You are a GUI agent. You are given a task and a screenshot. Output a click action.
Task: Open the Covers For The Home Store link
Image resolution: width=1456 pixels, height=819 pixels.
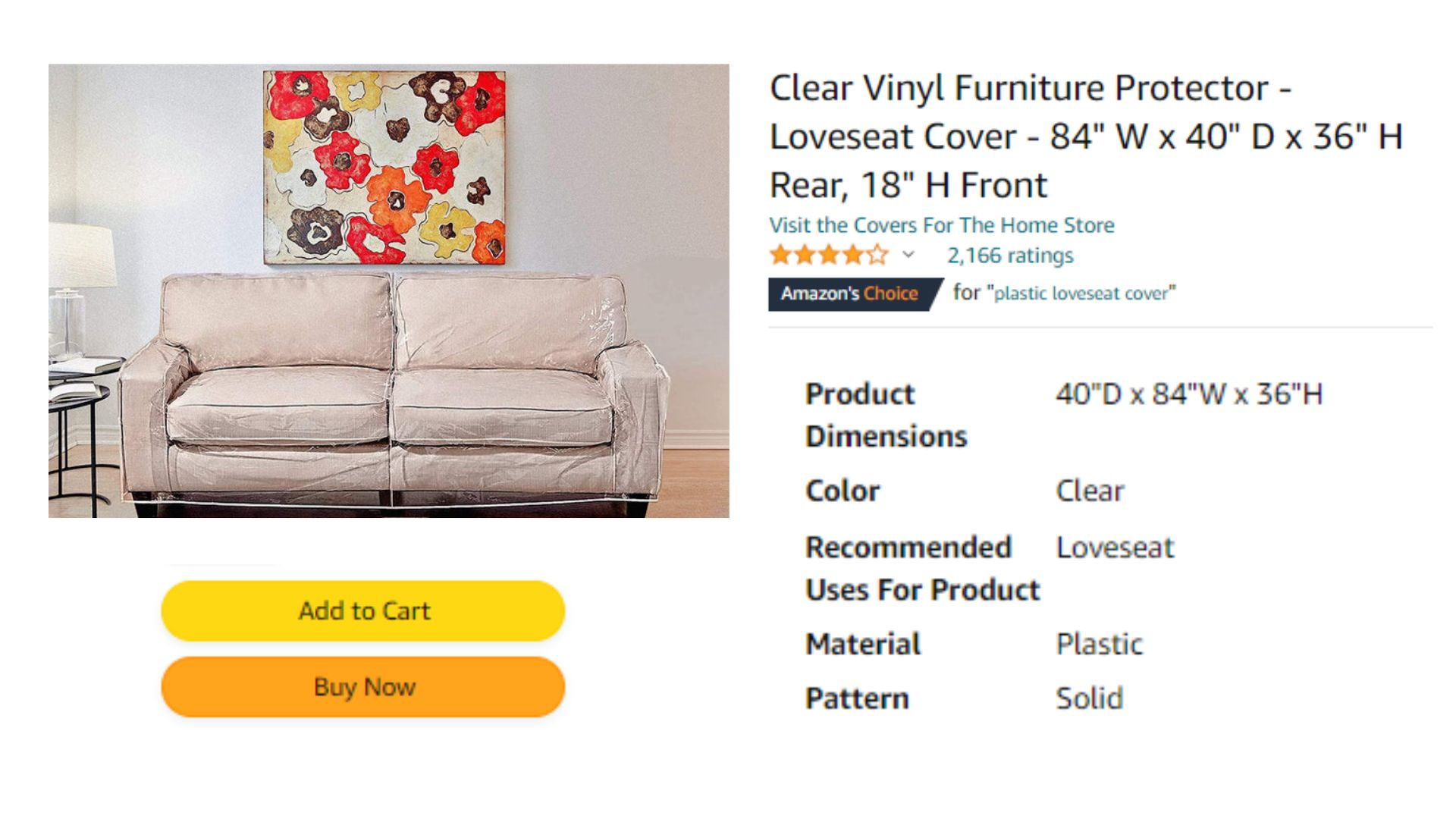[942, 225]
